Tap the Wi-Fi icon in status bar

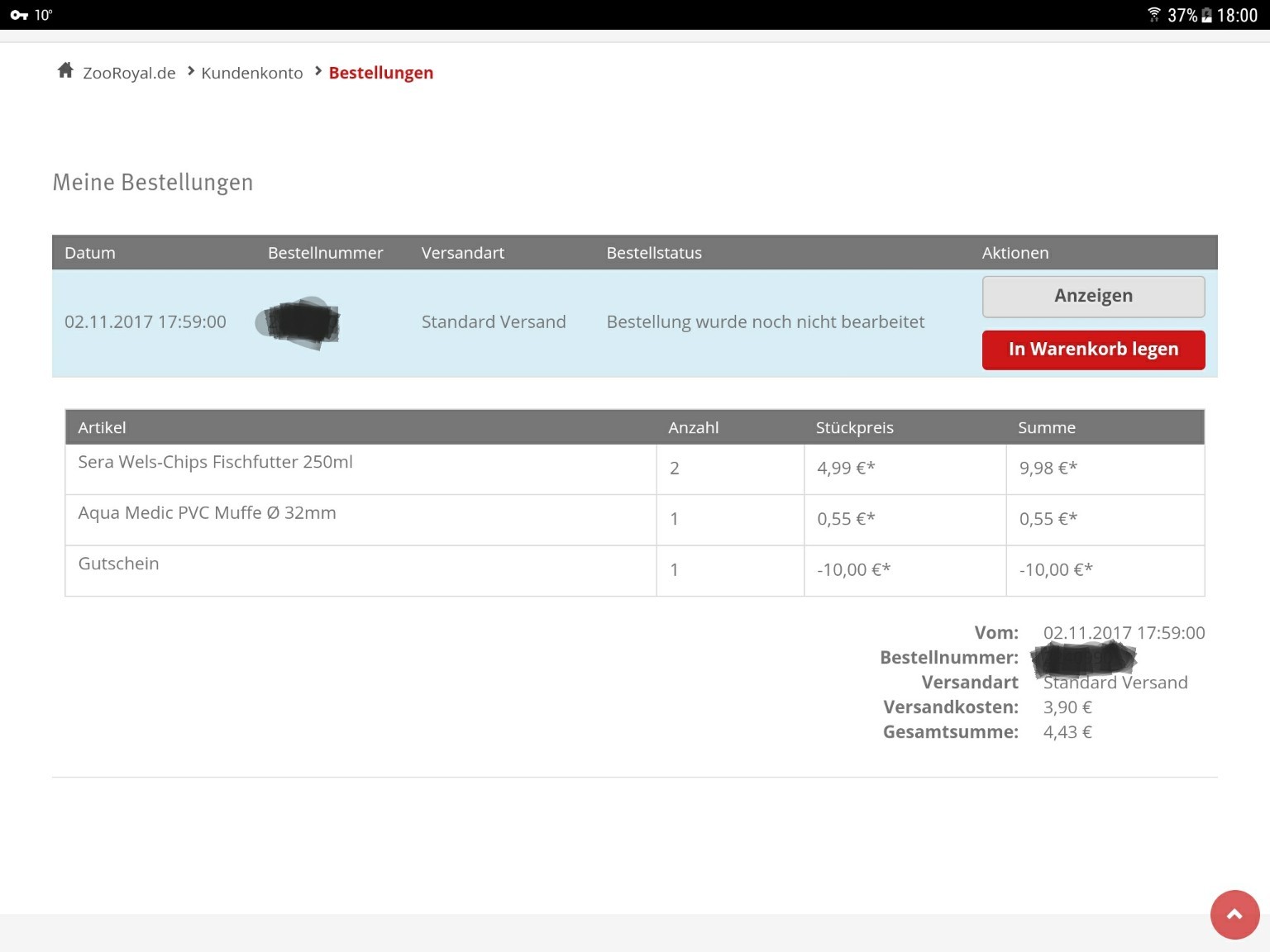pos(1153,15)
